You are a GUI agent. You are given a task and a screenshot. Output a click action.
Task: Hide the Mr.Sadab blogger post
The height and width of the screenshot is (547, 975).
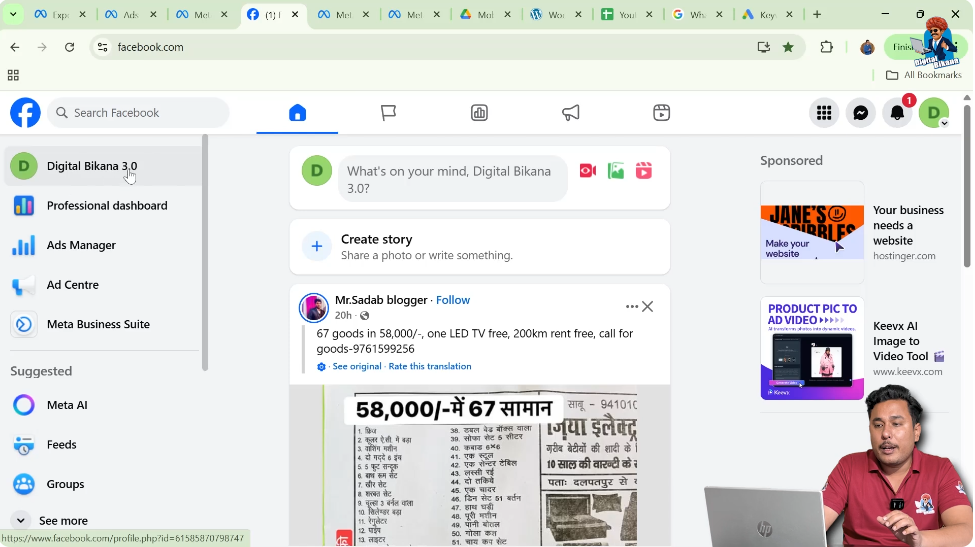click(x=648, y=306)
